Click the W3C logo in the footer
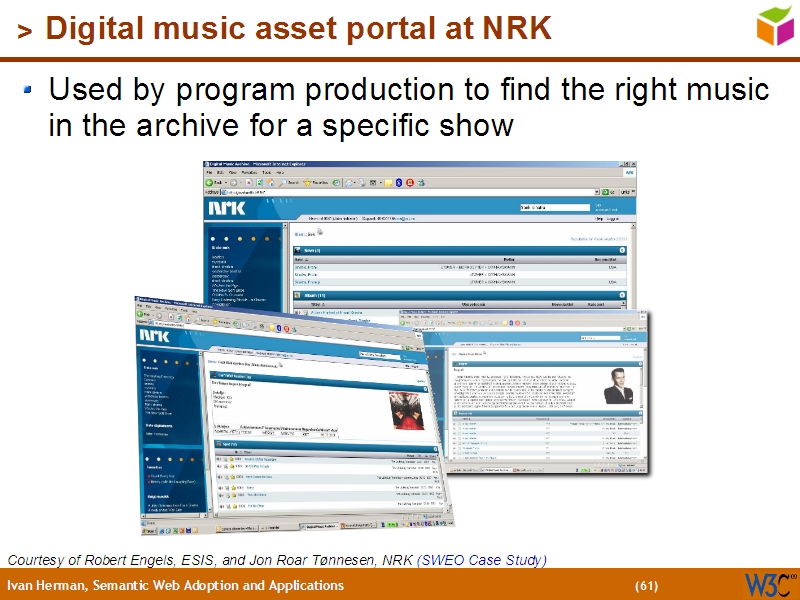800x600 pixels. coord(770,584)
